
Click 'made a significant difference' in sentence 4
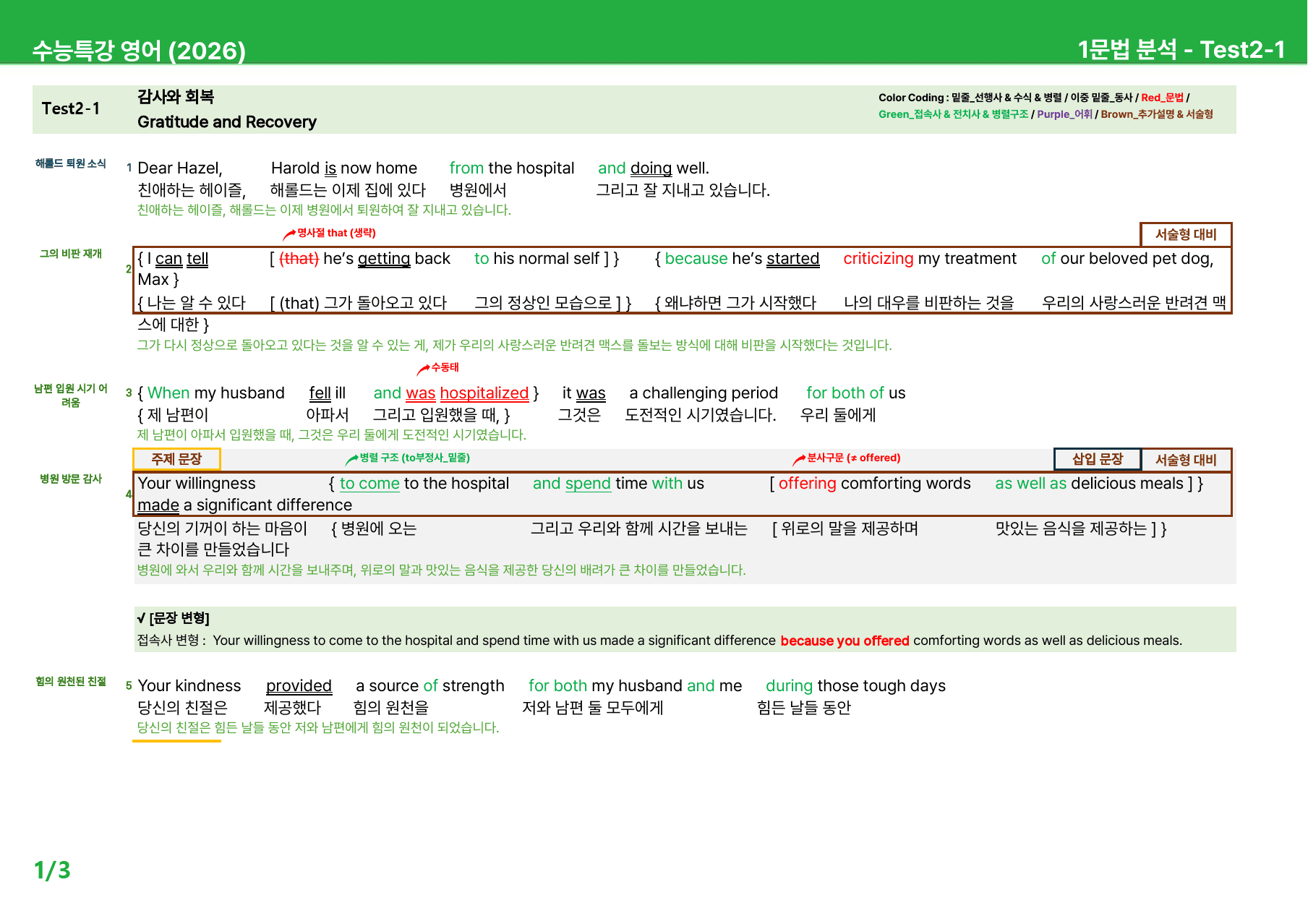tap(245, 505)
